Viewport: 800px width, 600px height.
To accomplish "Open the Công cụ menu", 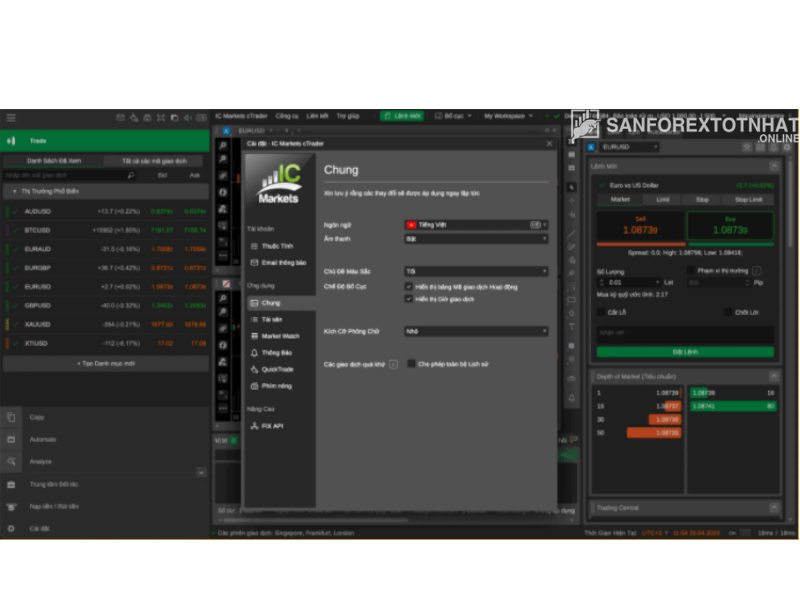I will 287,116.
